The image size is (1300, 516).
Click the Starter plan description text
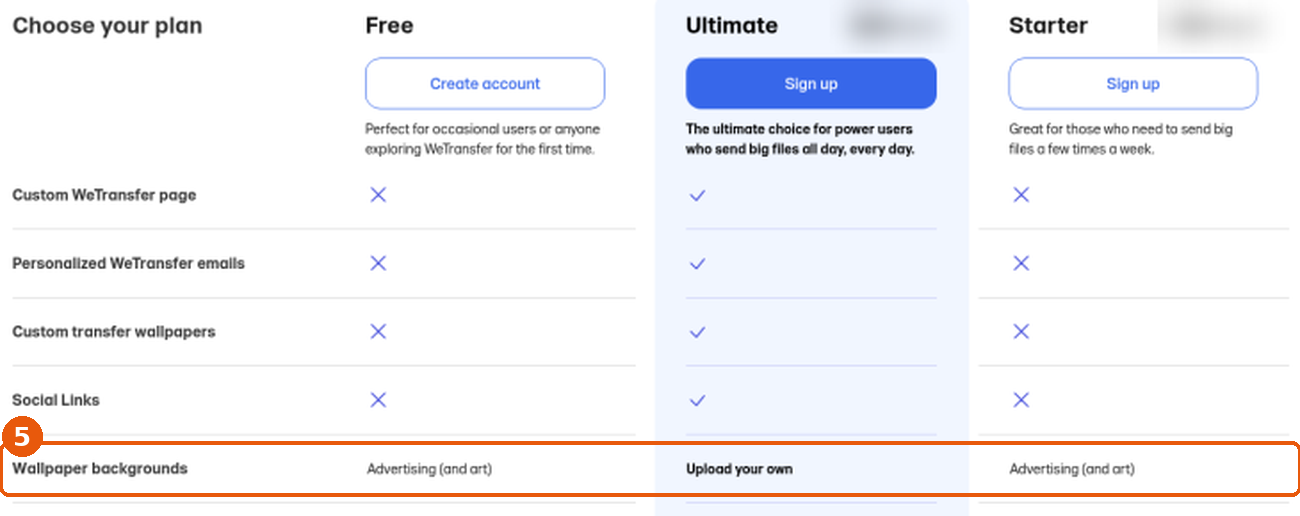1120,139
